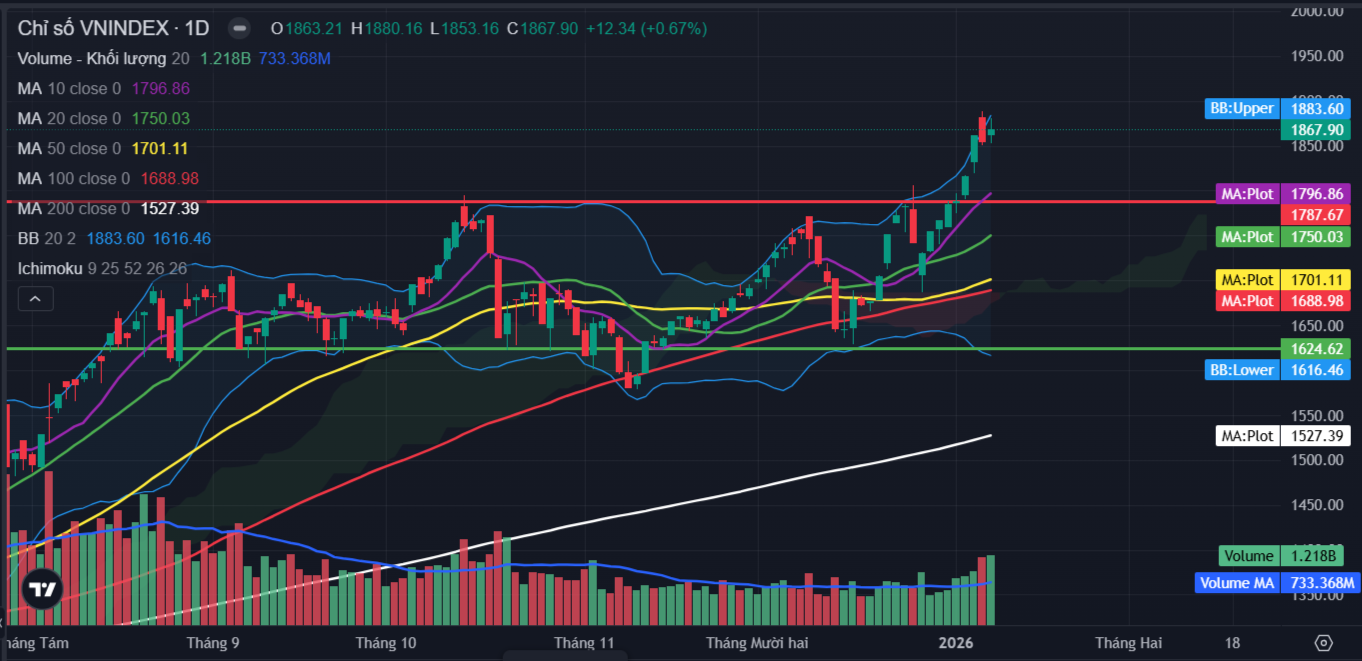Click the BB:Upper price scale label

(x=1241, y=108)
